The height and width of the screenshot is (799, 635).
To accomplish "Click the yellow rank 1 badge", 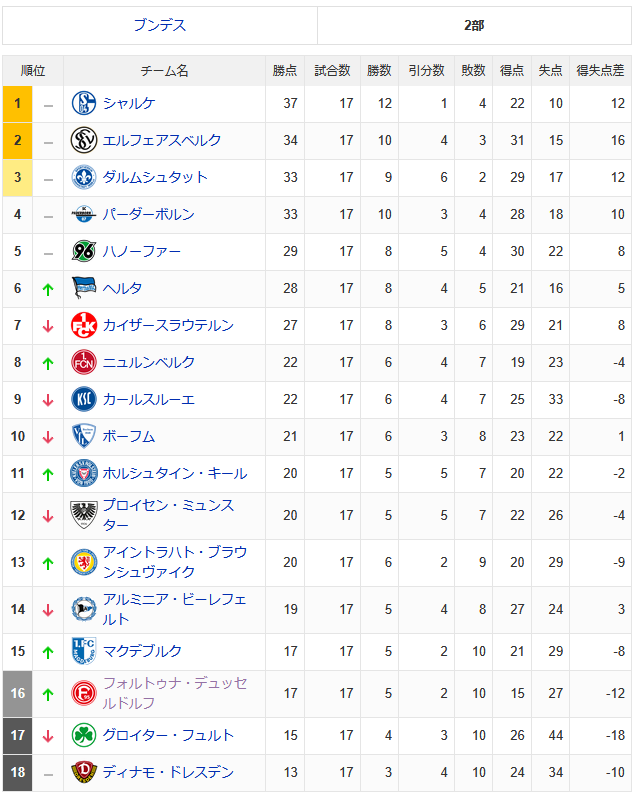I will [x=17, y=103].
